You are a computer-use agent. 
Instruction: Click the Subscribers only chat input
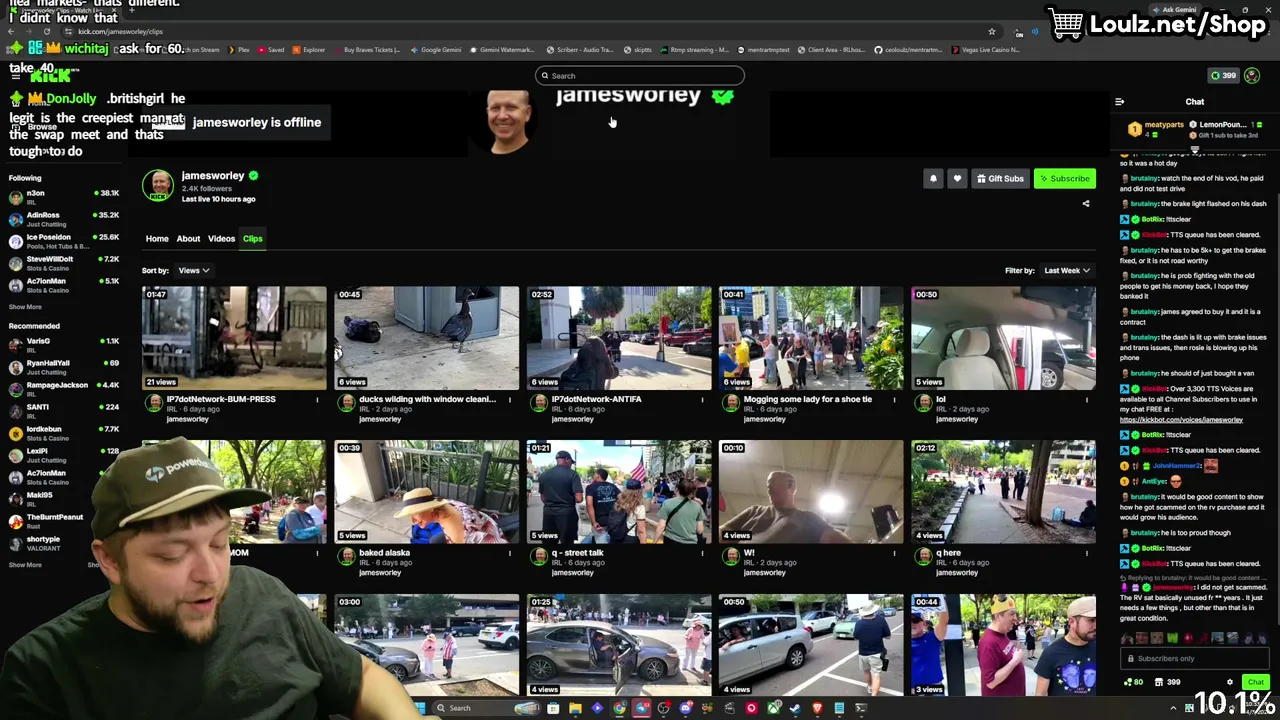click(1195, 658)
